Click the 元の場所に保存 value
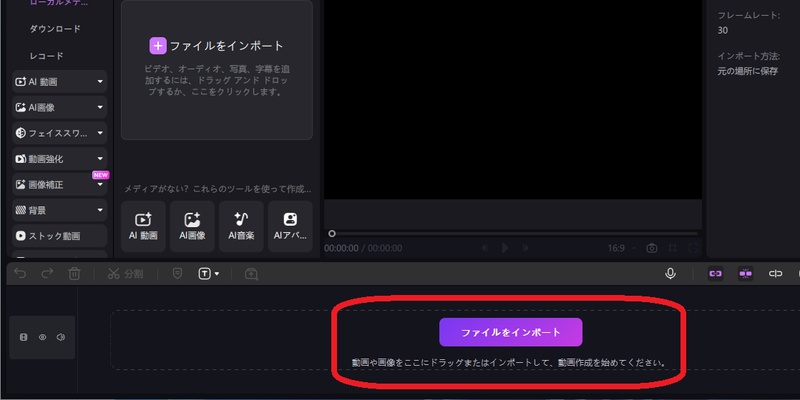800x400 pixels. click(x=747, y=71)
